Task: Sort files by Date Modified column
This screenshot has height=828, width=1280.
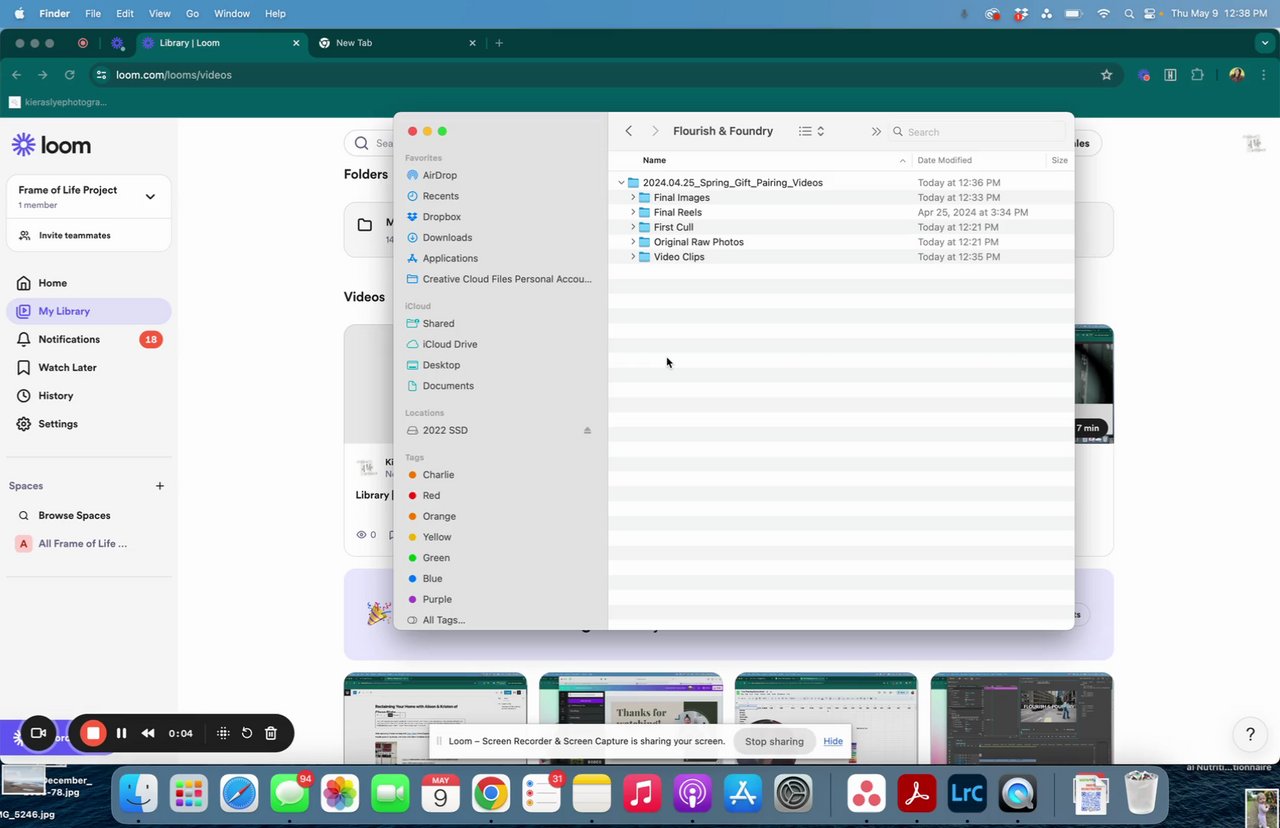Action: (x=944, y=160)
